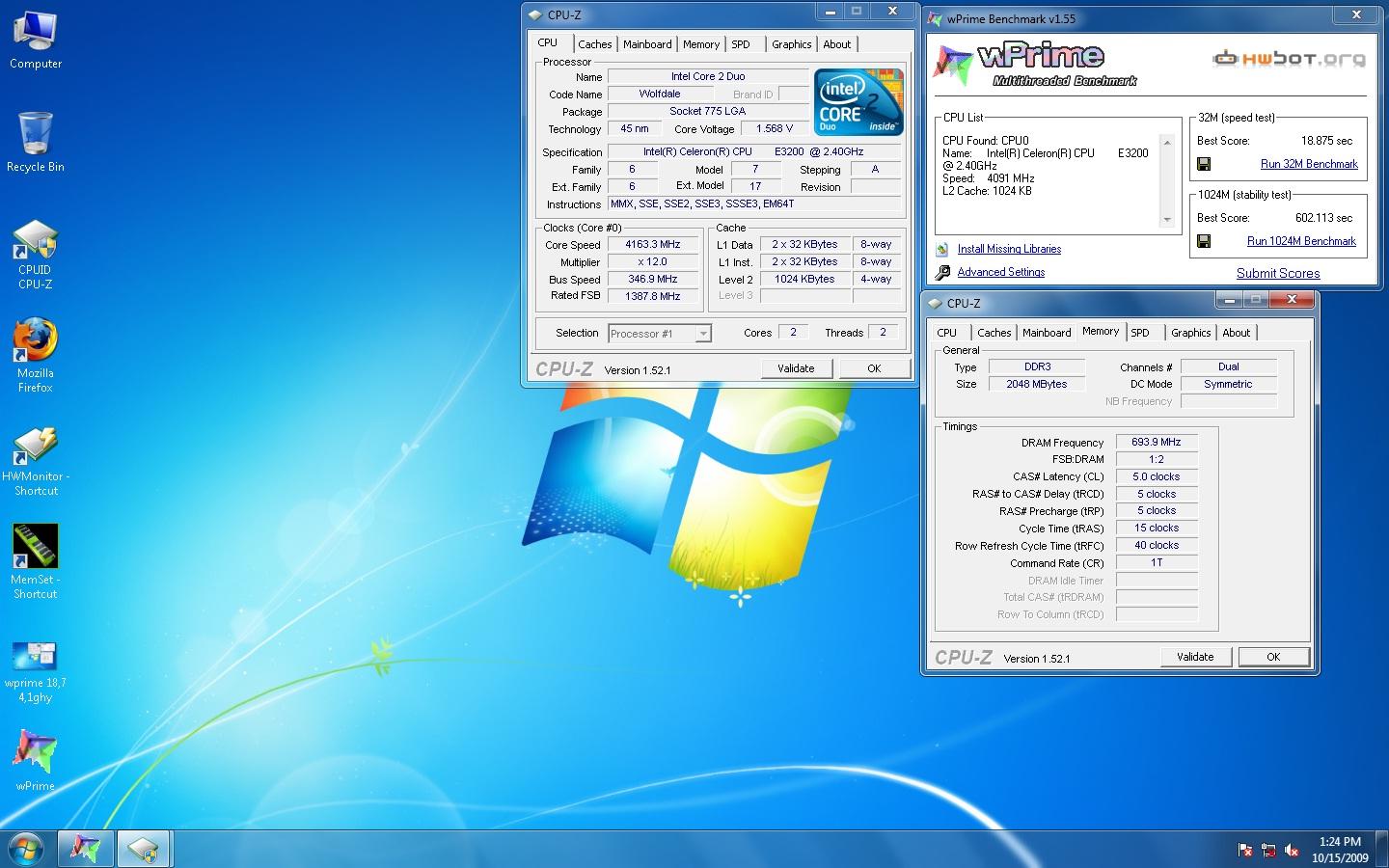Click the Core Voltage value 1.568 V
1389x868 pixels.
775,129
